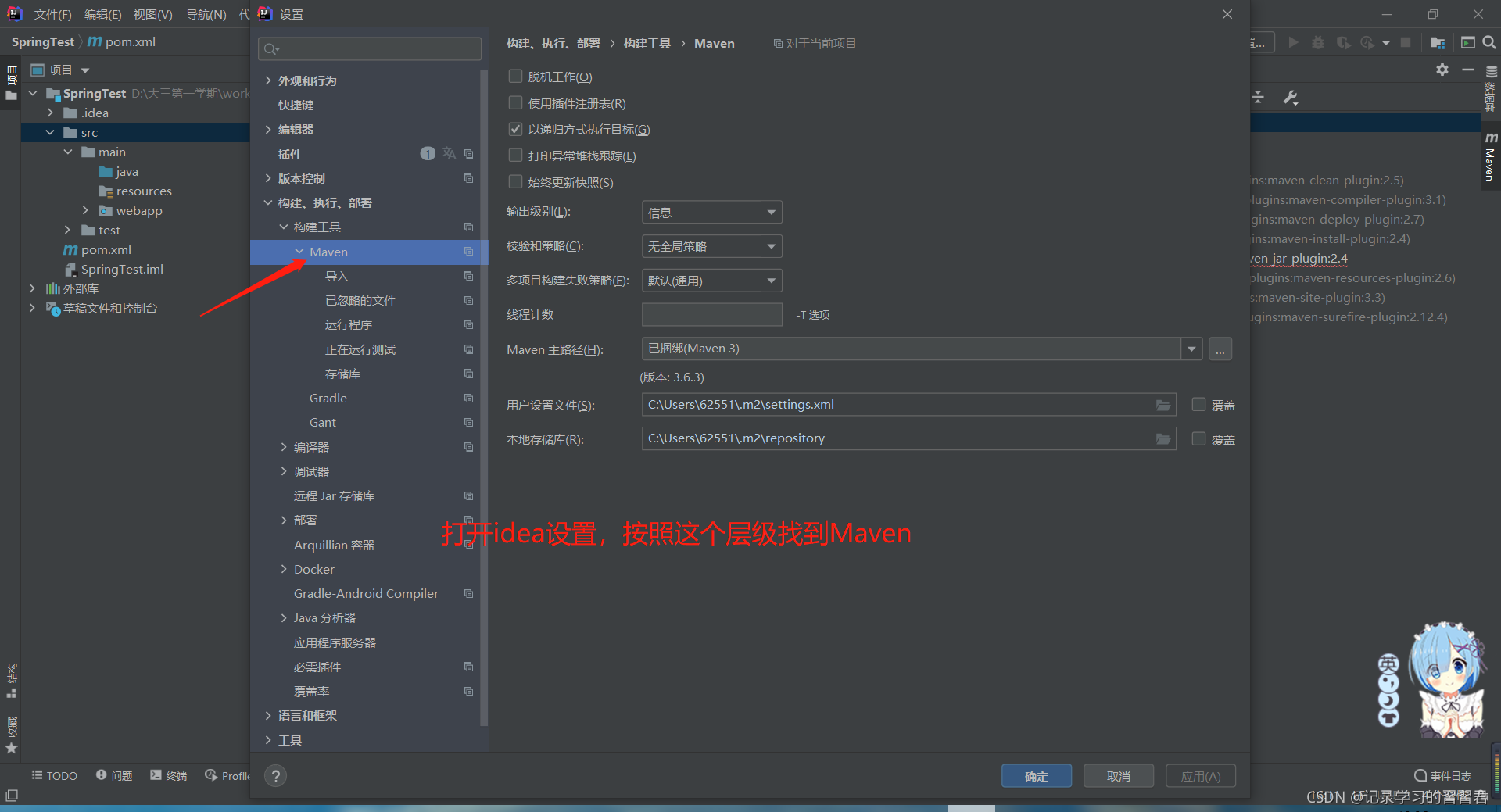
Task: Uncheck 以递归方式执行目标 checkbox
Action: click(x=515, y=129)
